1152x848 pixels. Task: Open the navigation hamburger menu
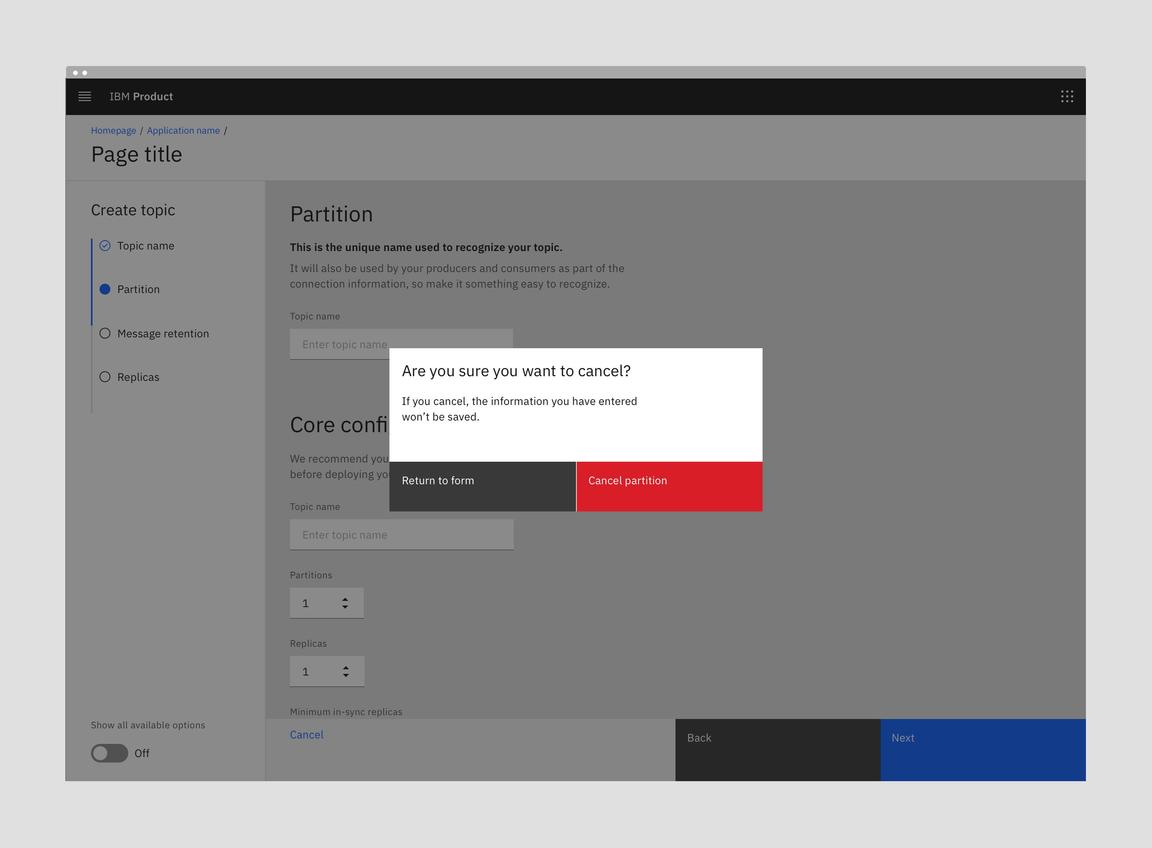pos(84,96)
